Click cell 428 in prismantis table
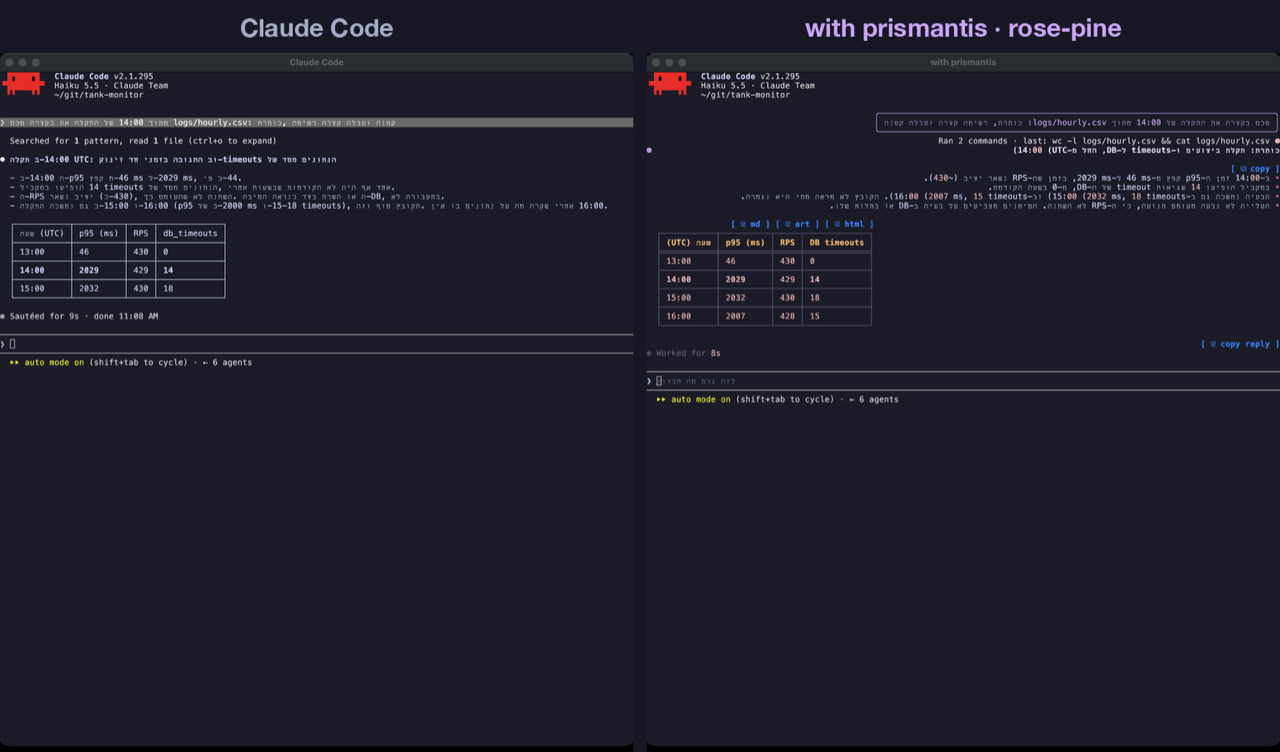Viewport: 1280px width, 752px height. pos(787,316)
